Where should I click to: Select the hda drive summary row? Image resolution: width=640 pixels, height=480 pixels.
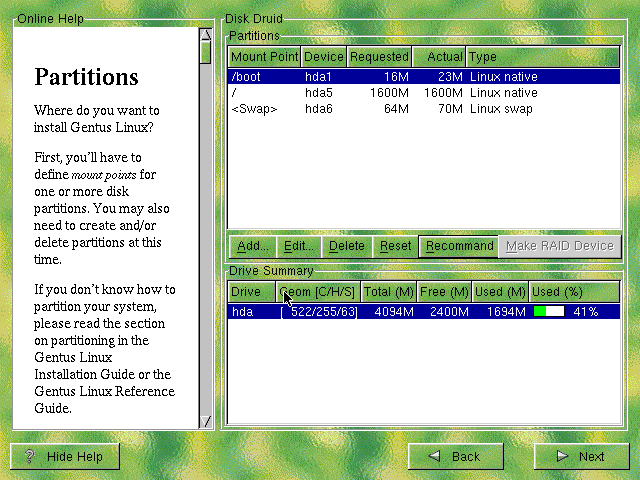[x=424, y=312]
